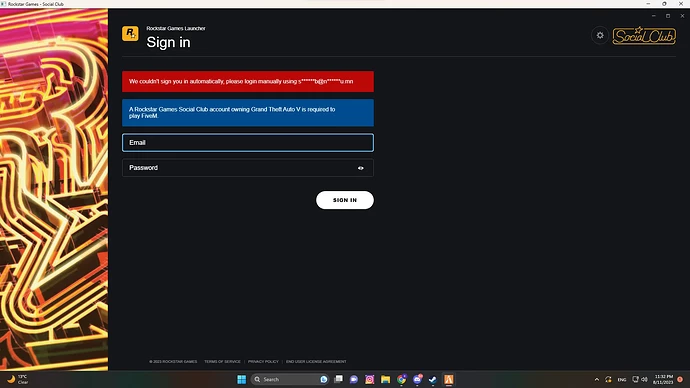This screenshot has width=690, height=388.
Task: Open notification badge in tray corner
Action: [x=680, y=379]
